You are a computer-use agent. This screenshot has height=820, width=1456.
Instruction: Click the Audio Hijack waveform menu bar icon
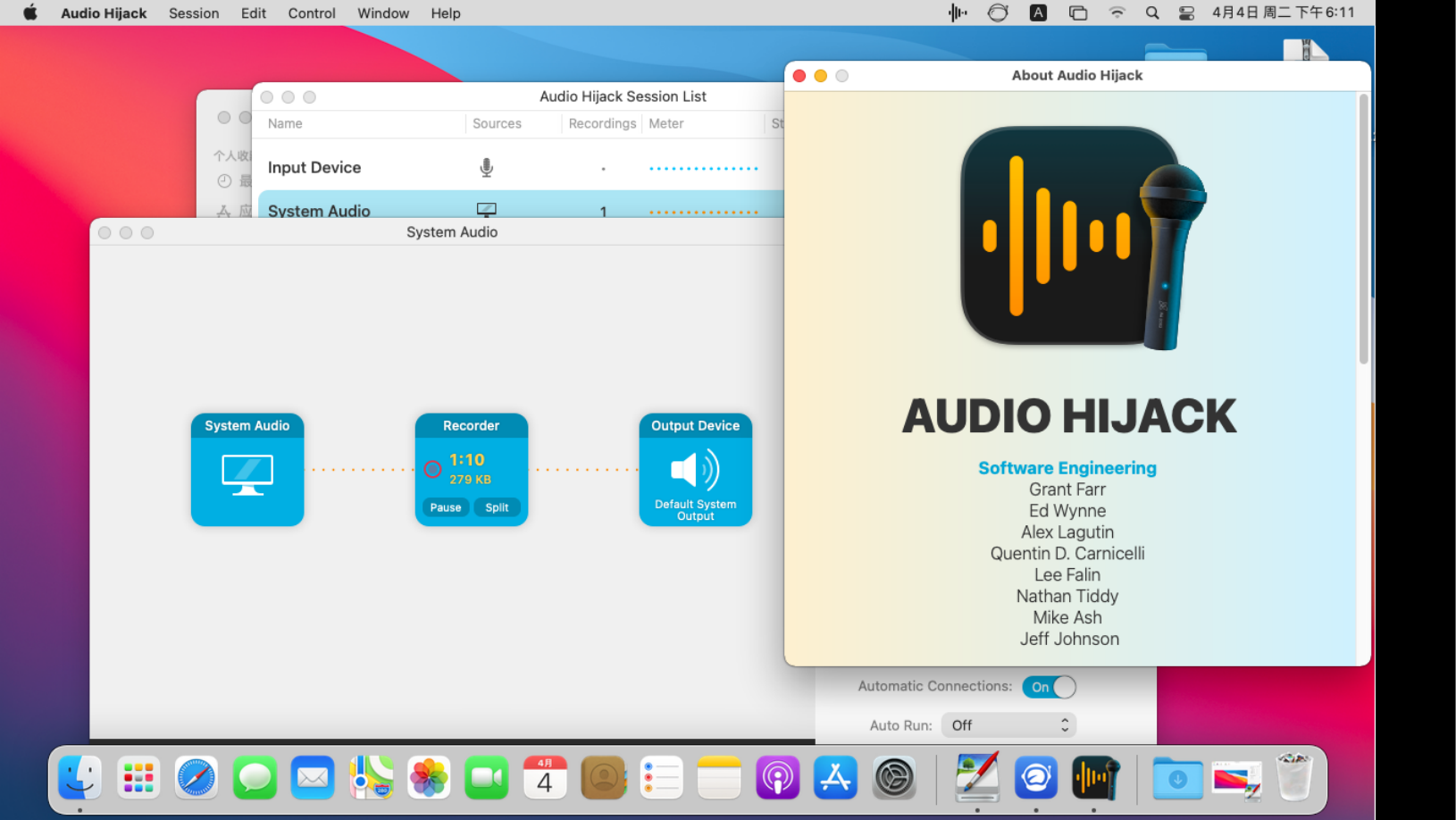click(958, 13)
